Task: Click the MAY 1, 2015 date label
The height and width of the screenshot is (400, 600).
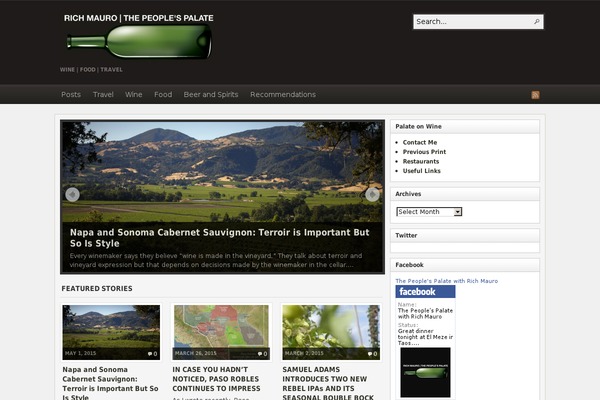Action: point(80,353)
